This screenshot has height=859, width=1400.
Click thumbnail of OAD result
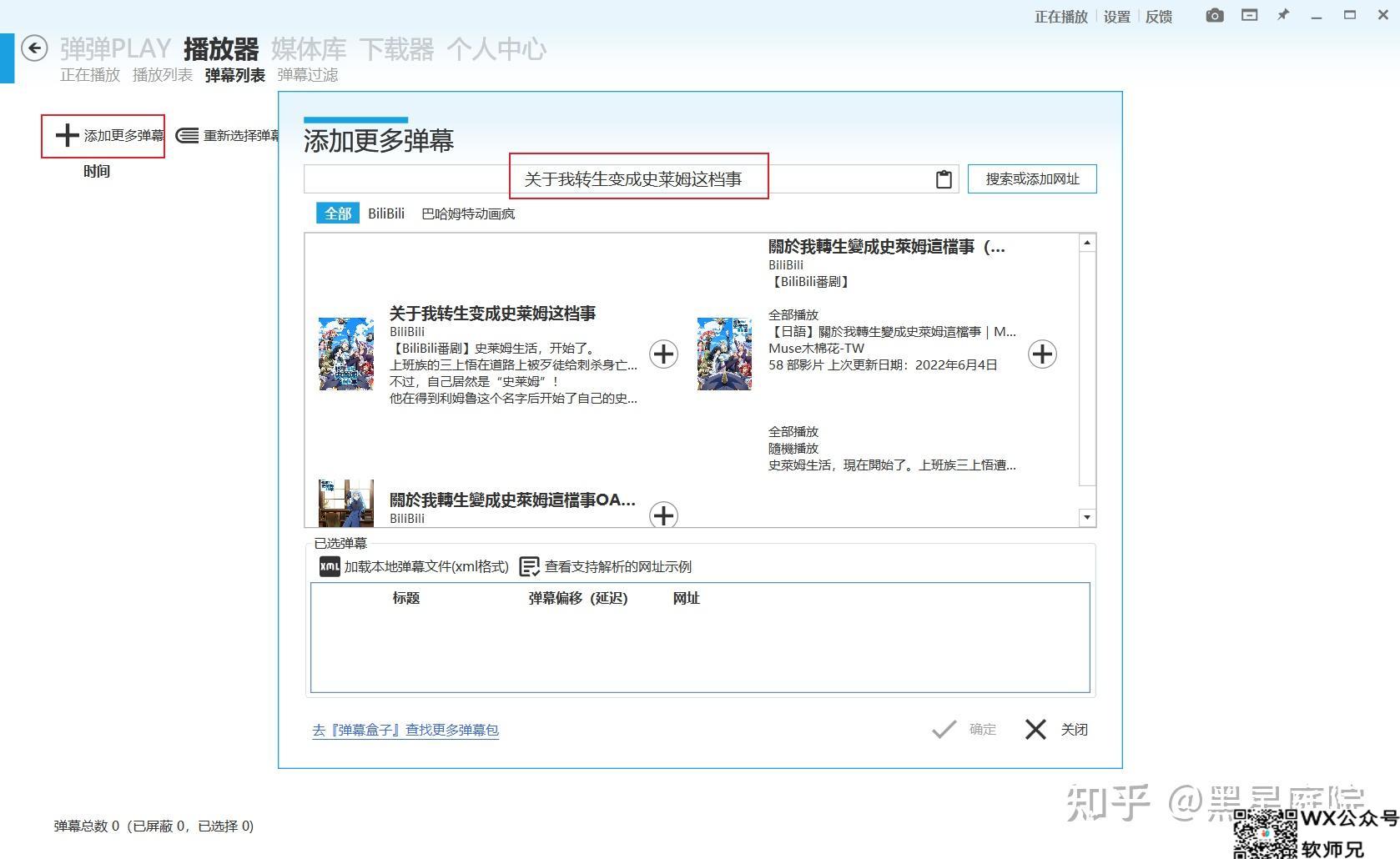click(346, 503)
